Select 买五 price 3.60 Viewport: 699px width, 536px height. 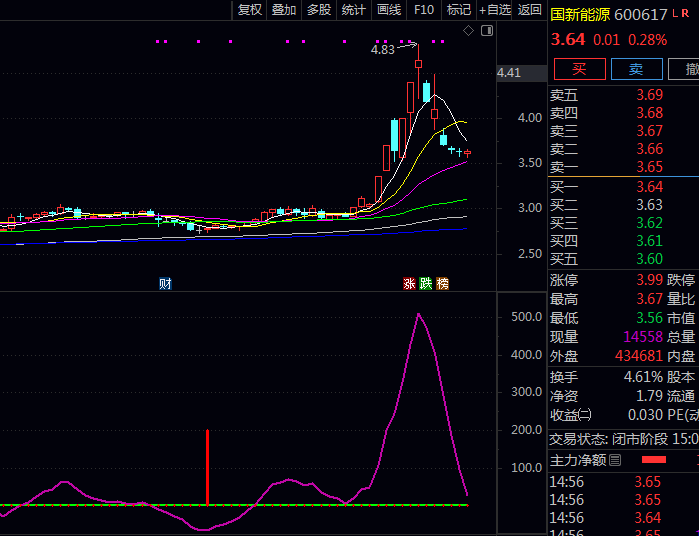(x=650, y=259)
